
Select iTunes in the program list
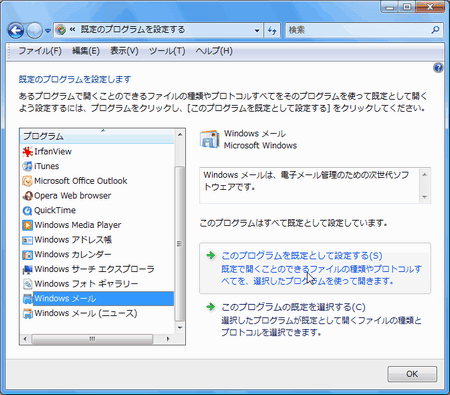click(x=46, y=166)
